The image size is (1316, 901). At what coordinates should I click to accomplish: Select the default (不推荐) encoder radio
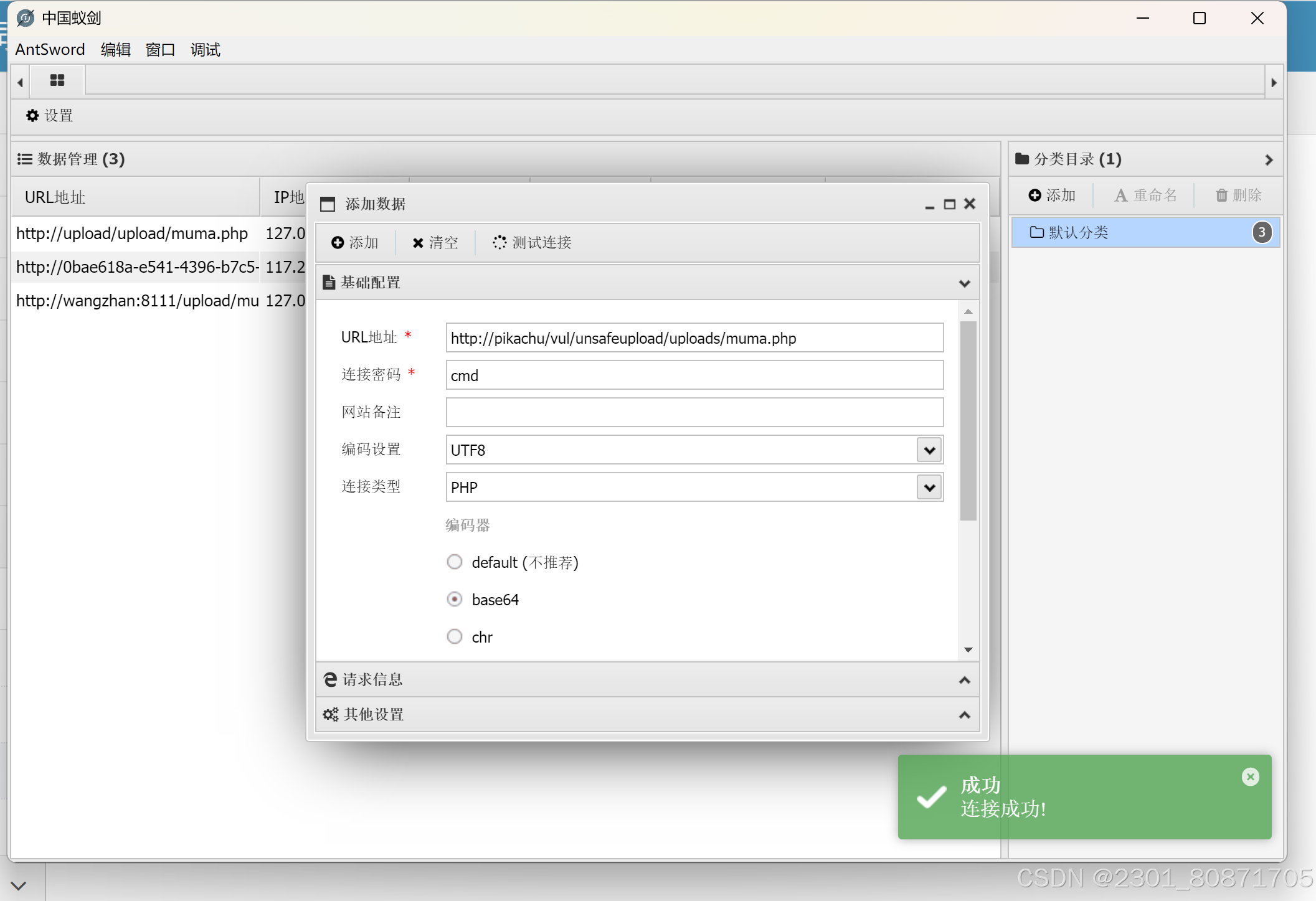(455, 562)
